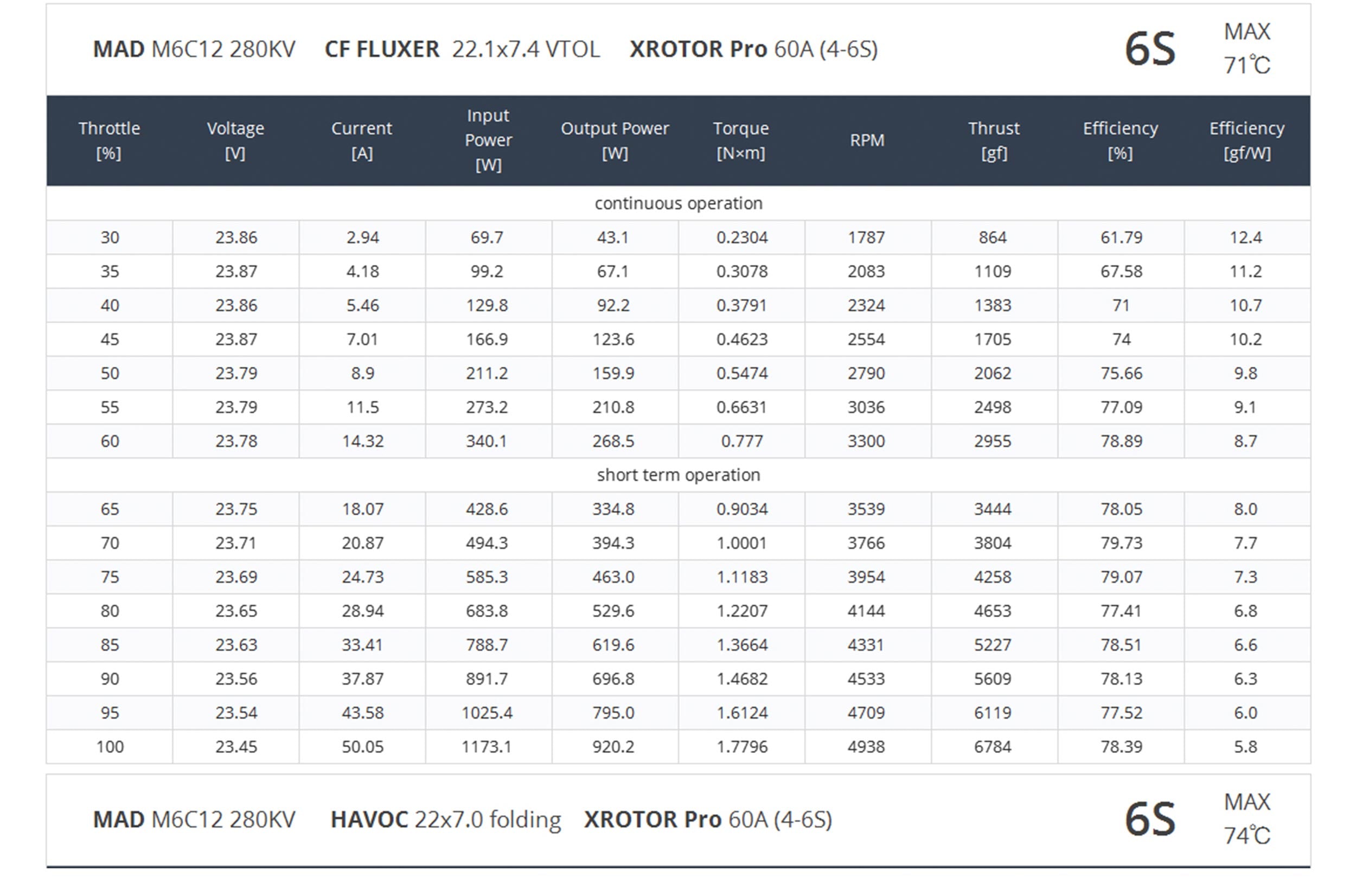The width and height of the screenshot is (1356, 896).
Task: Click the Thrust [gf] column header
Action: click(994, 140)
